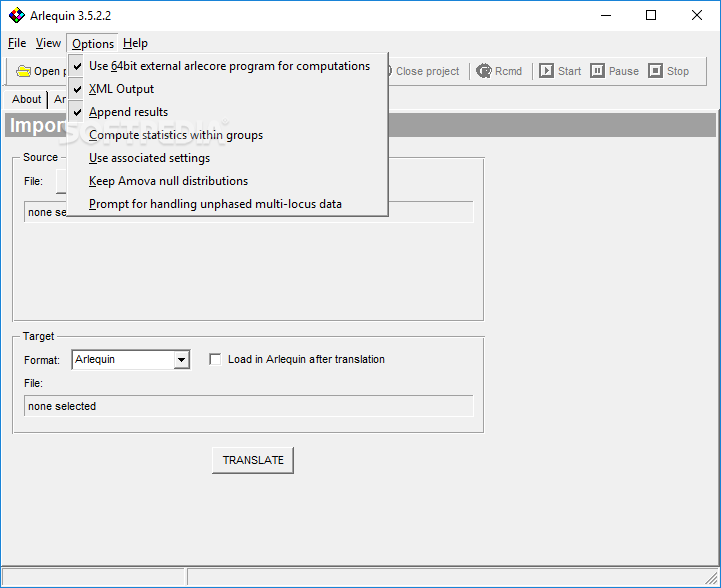This screenshot has height=588, width=721.
Task: Check Load in Arlequin after translation
Action: (215, 359)
